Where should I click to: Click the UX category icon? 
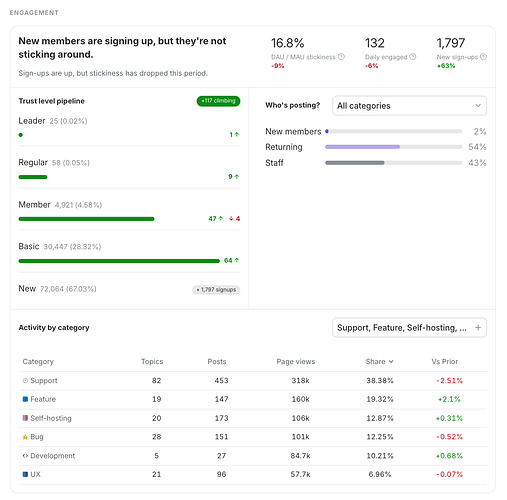click(25, 474)
